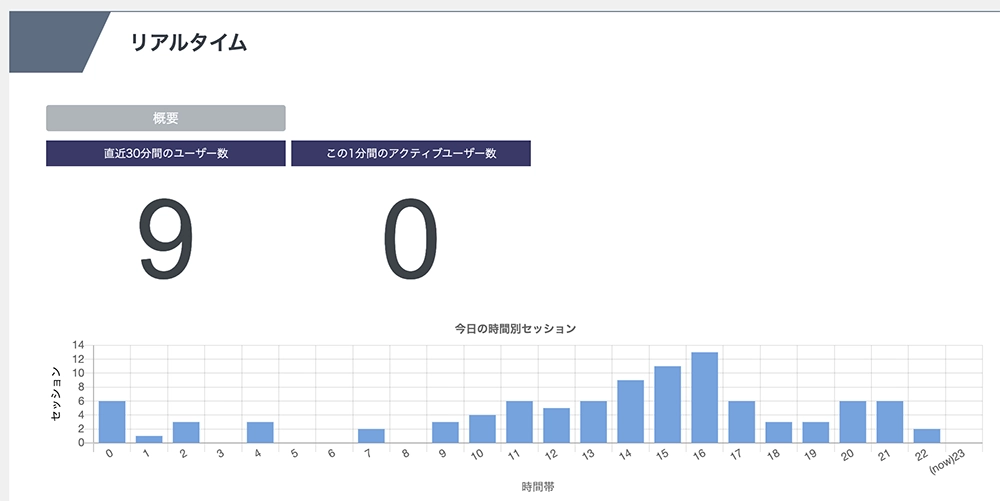
Task: Click the y-axis value 10
Action: coord(78,373)
